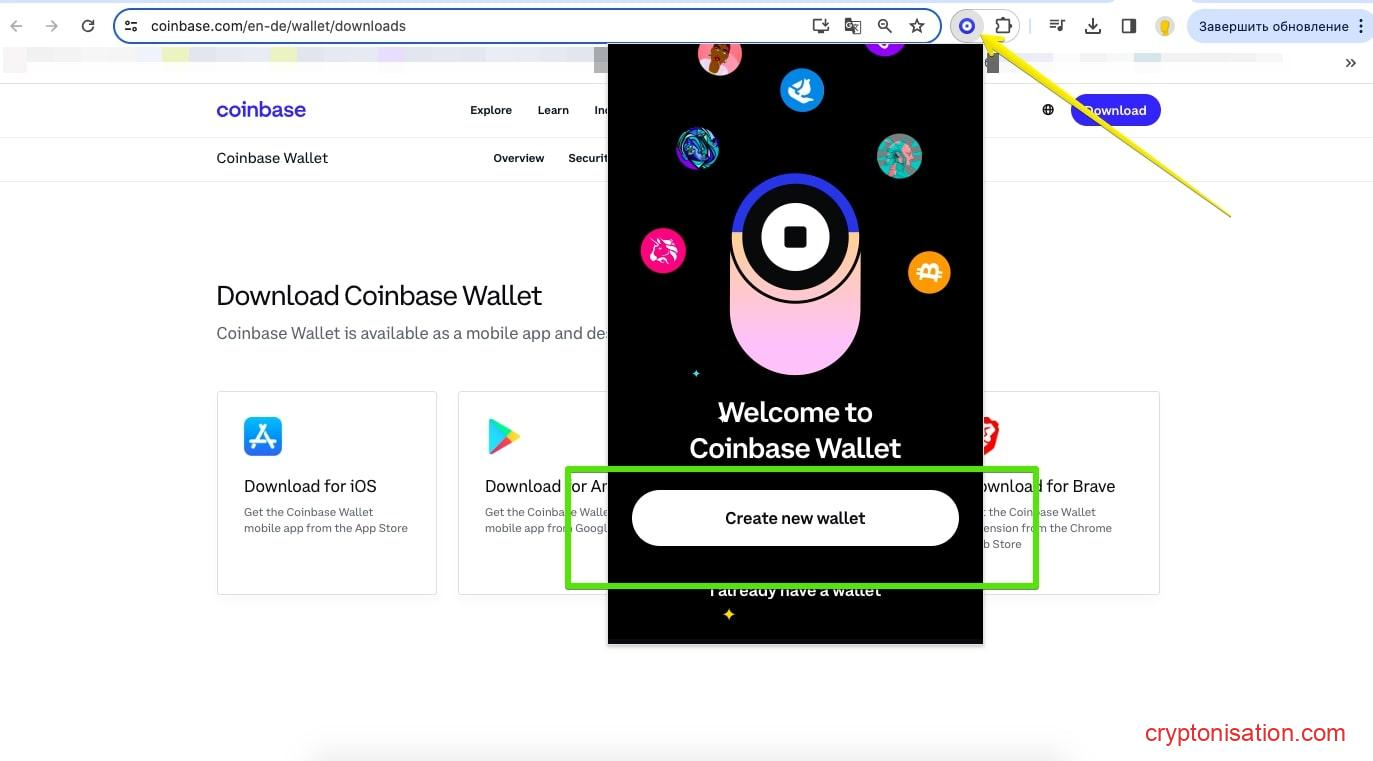Select the Download for iOS card
The height and width of the screenshot is (761, 1373).
326,492
